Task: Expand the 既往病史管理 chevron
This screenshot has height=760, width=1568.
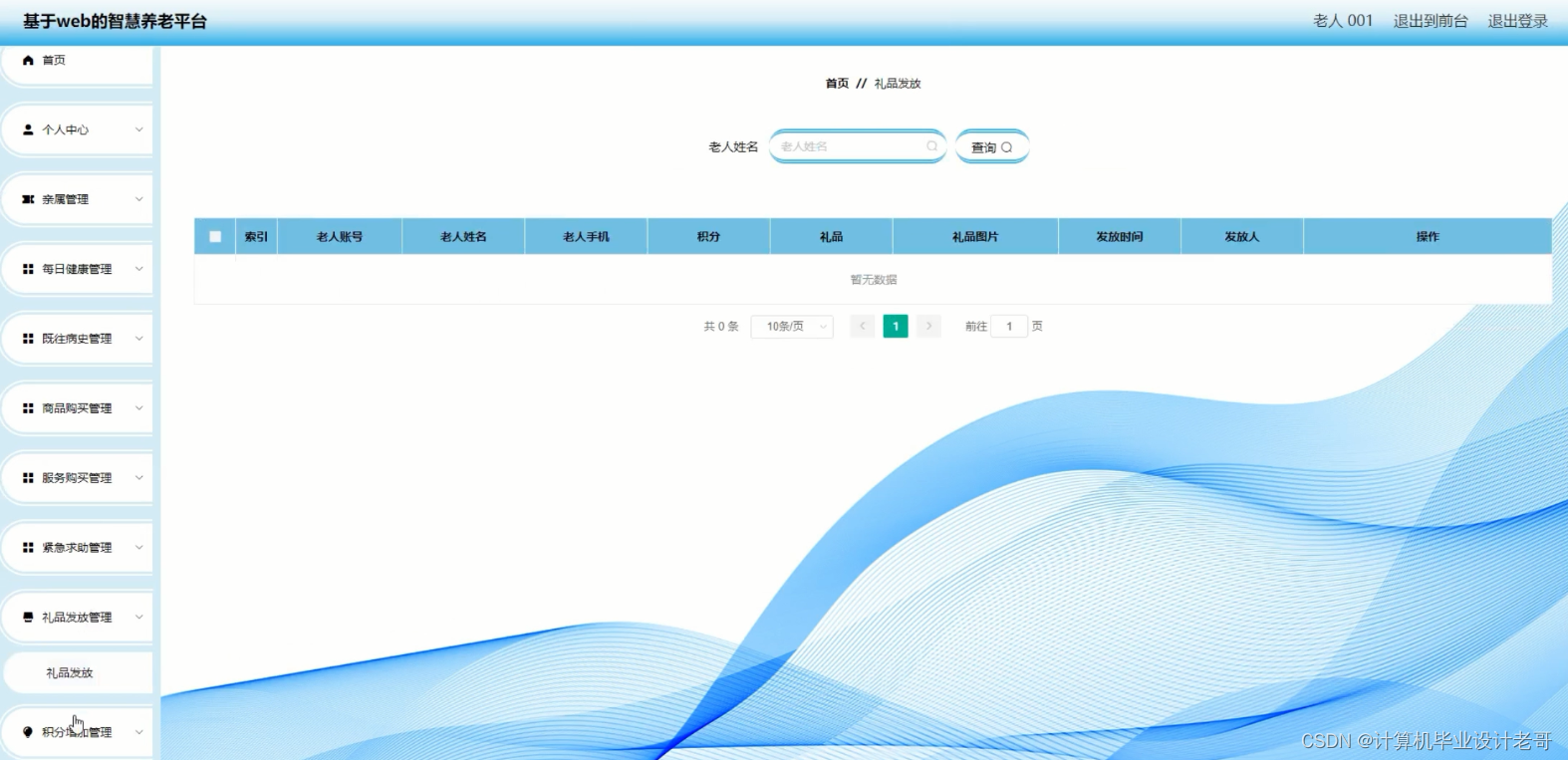Action: 139,339
